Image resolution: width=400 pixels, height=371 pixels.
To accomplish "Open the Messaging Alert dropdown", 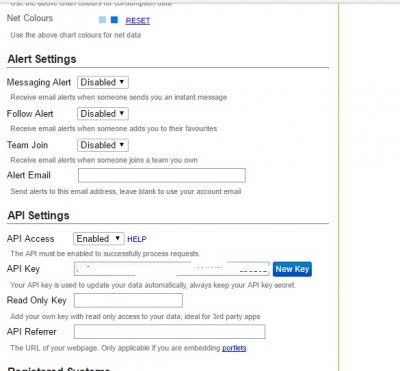I will click(103, 82).
